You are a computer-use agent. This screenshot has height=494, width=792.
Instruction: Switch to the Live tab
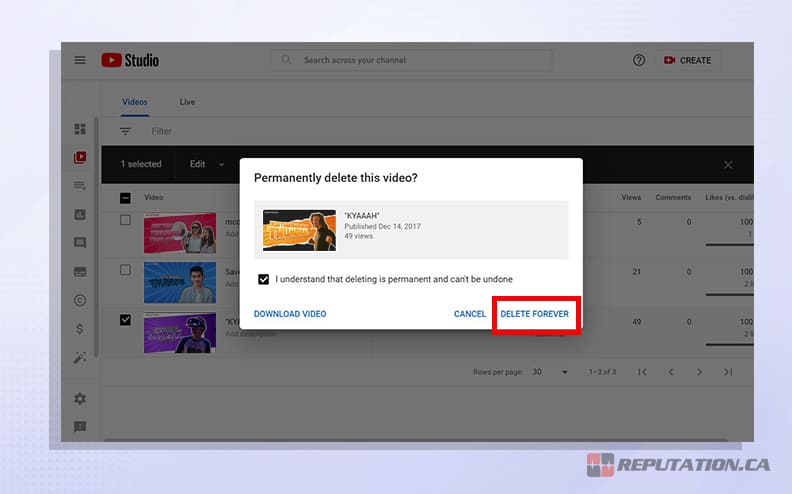(x=187, y=102)
